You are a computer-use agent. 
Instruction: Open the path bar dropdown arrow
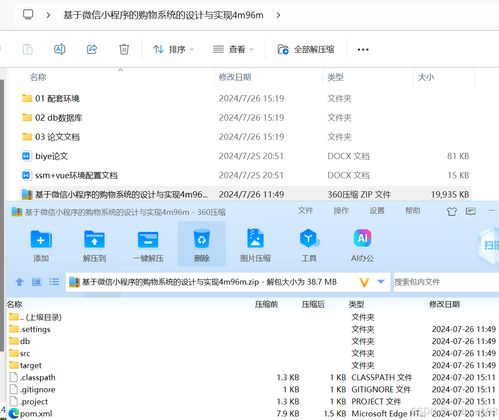(381, 282)
